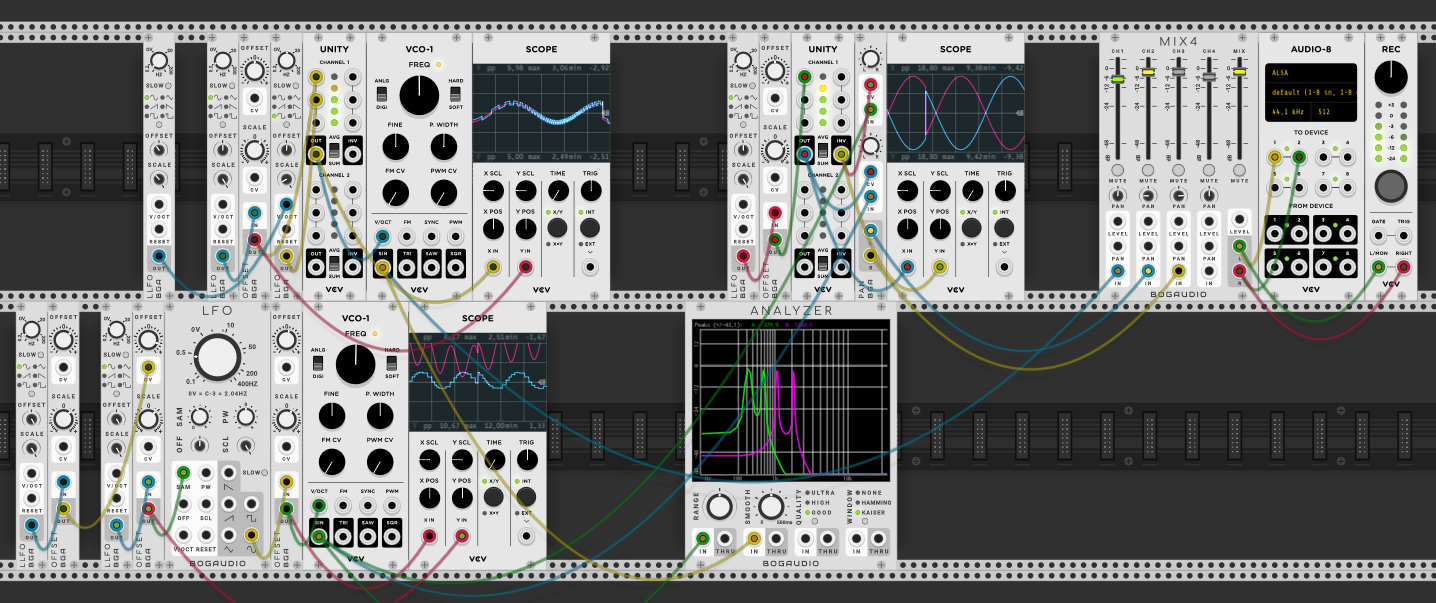This screenshot has height=603, width=1436.
Task: Mute MIX4 channel 3
Action: 1179,170
